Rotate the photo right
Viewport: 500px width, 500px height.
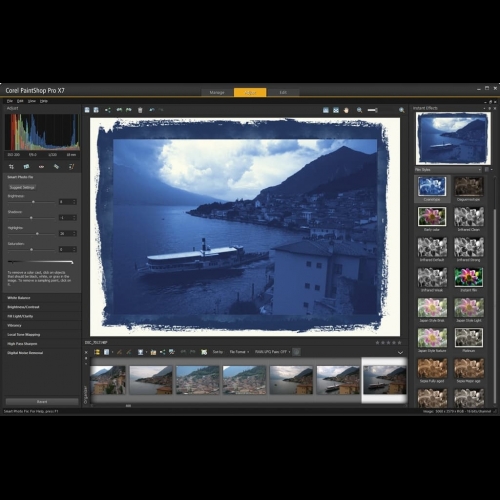click(129, 110)
